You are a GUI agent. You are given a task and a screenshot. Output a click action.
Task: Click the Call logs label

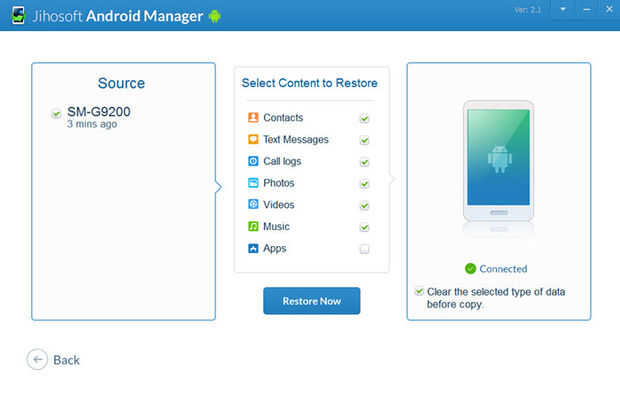(x=282, y=161)
